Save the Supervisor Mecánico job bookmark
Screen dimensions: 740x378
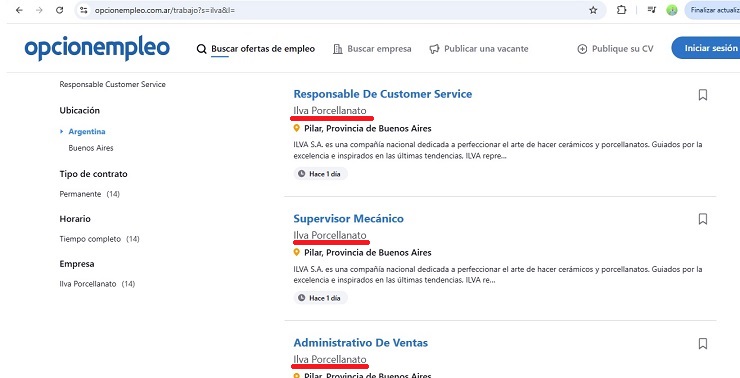[x=702, y=219]
